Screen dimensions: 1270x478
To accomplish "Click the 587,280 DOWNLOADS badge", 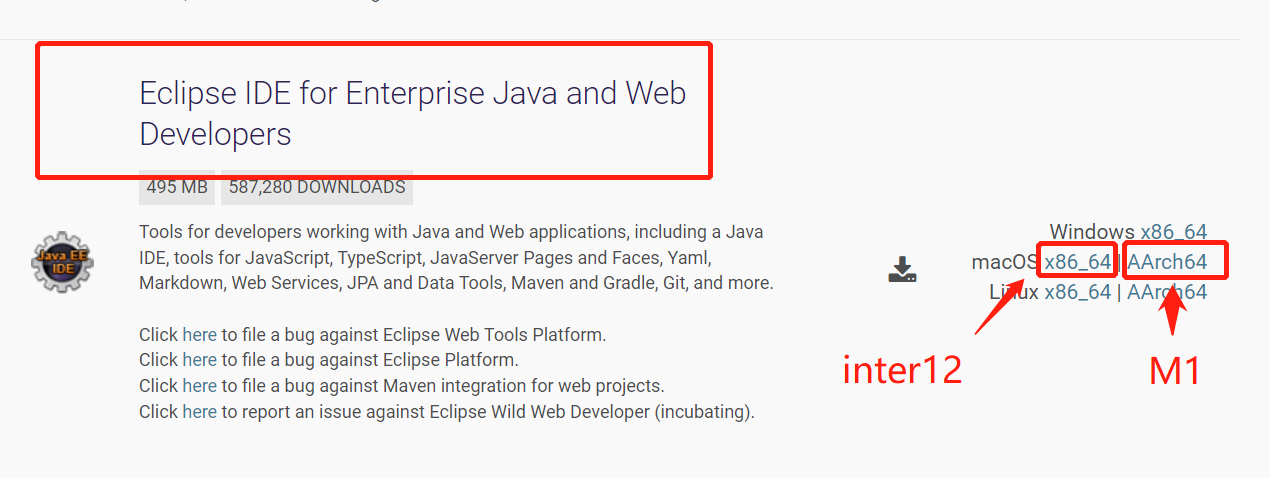I will pos(317,187).
